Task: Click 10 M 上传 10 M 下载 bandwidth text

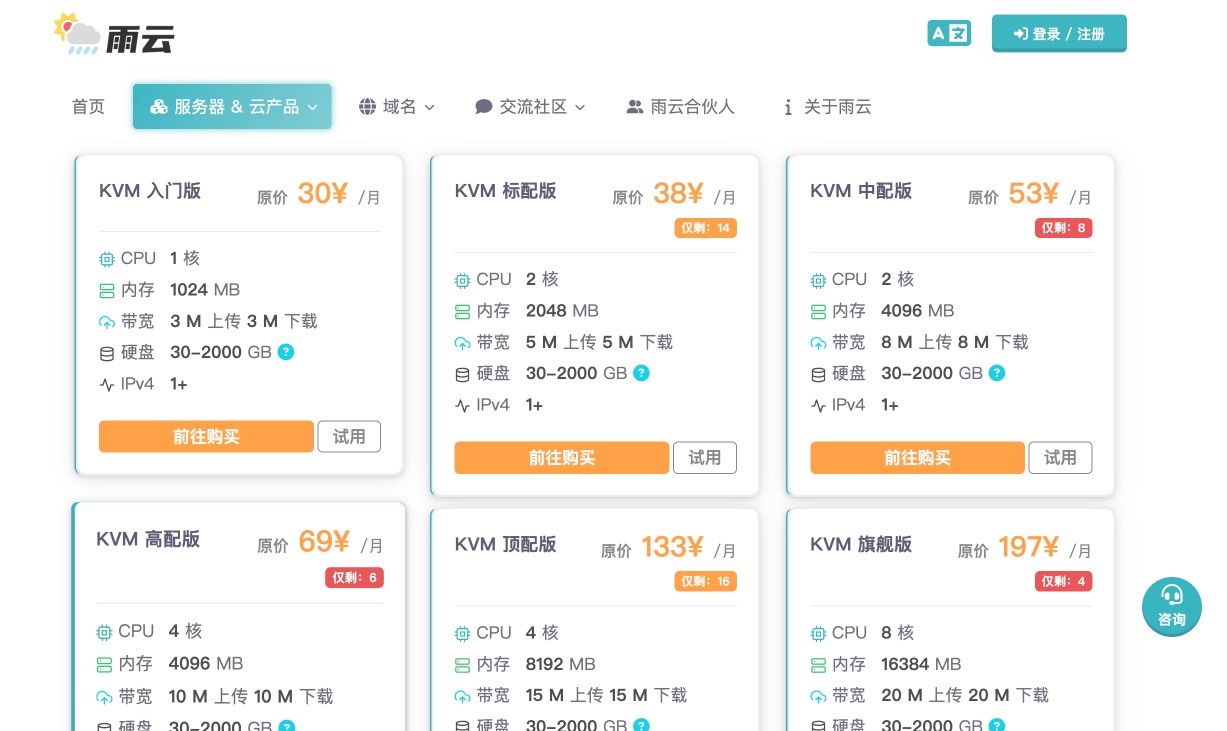Action: pos(251,696)
